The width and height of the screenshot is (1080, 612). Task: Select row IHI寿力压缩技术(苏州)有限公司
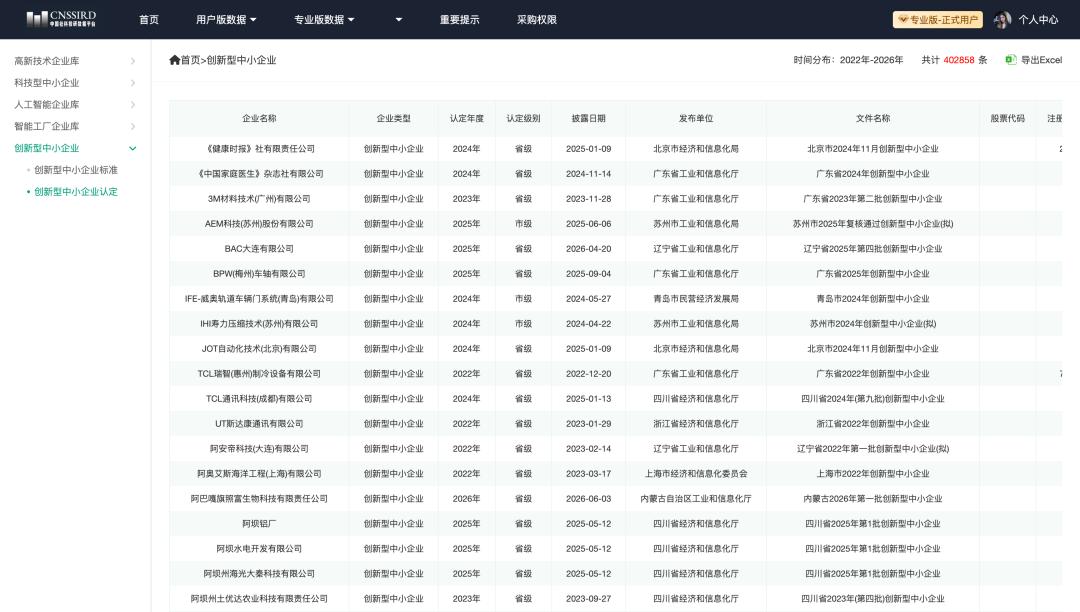click(x=615, y=324)
